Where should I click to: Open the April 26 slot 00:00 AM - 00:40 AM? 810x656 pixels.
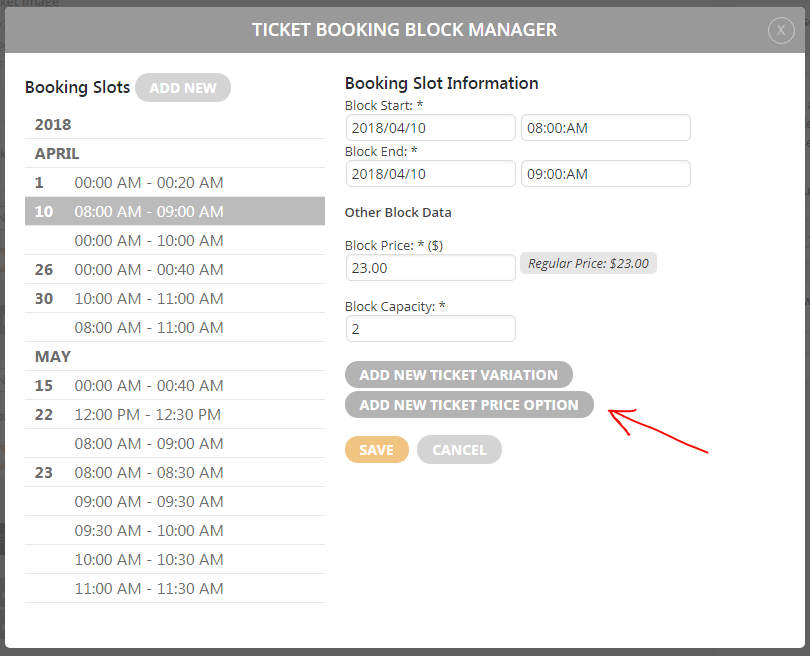pos(175,269)
